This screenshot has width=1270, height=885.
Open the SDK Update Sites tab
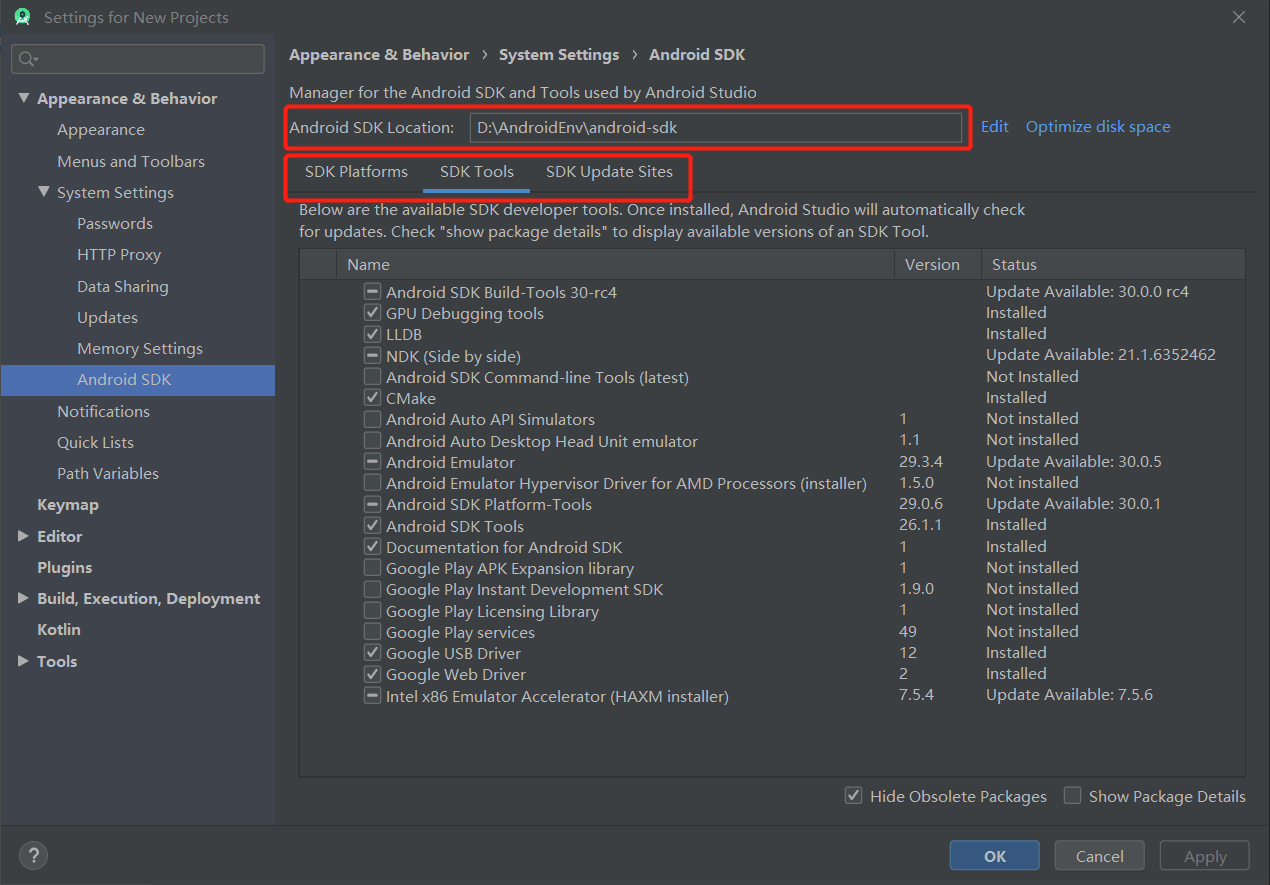pos(609,172)
